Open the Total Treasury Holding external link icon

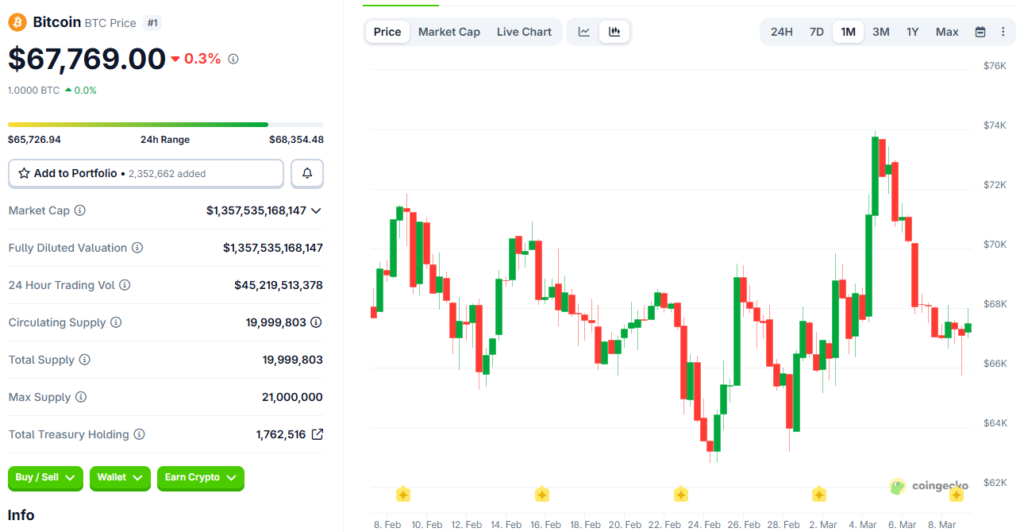point(317,435)
